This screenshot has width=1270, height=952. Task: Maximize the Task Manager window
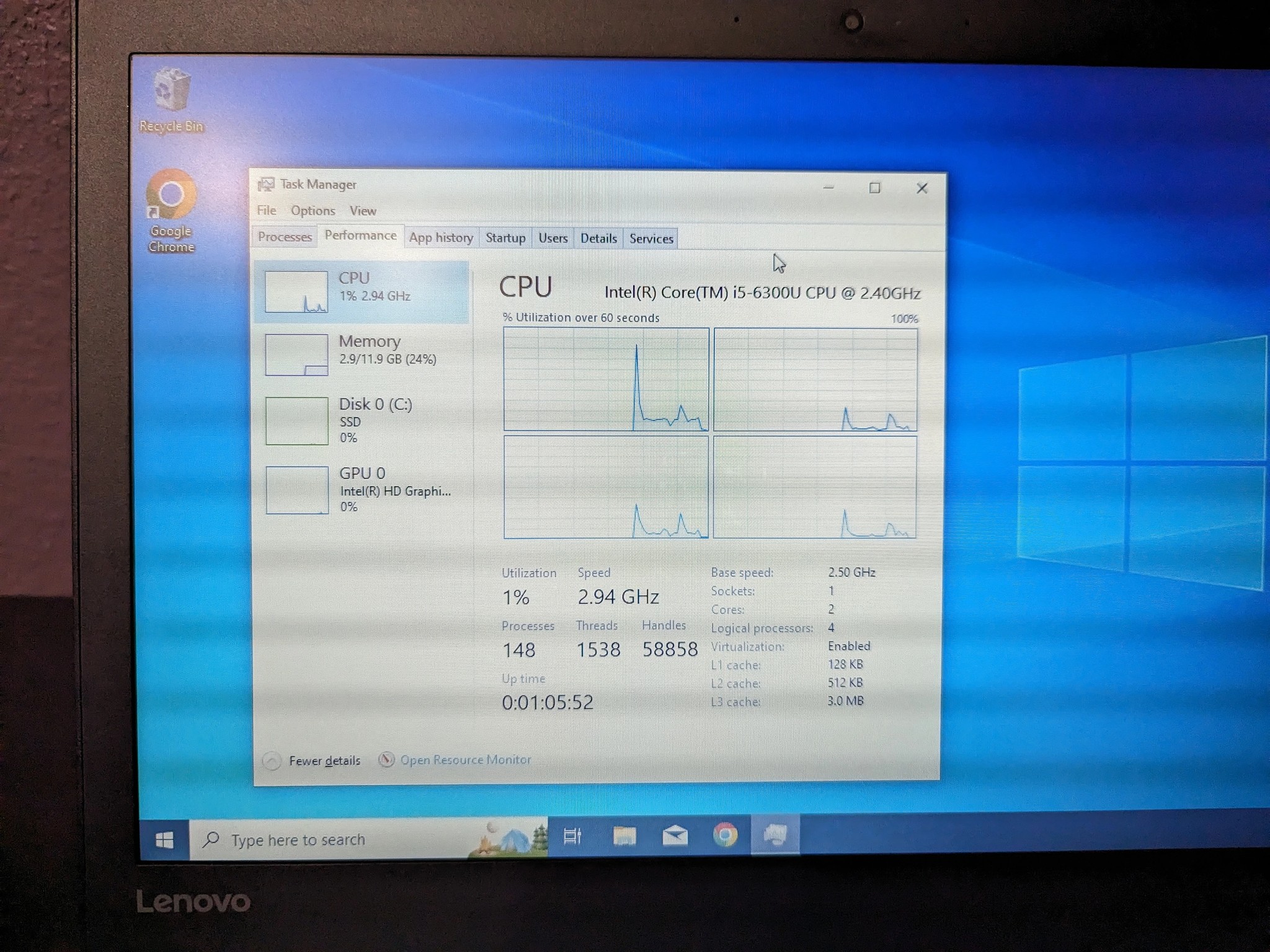point(874,188)
